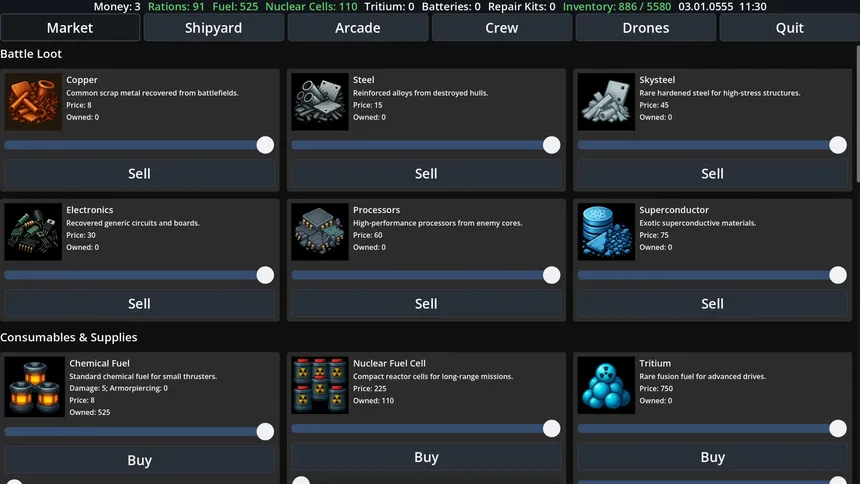Sell Copper with its Sell button

pos(139,173)
